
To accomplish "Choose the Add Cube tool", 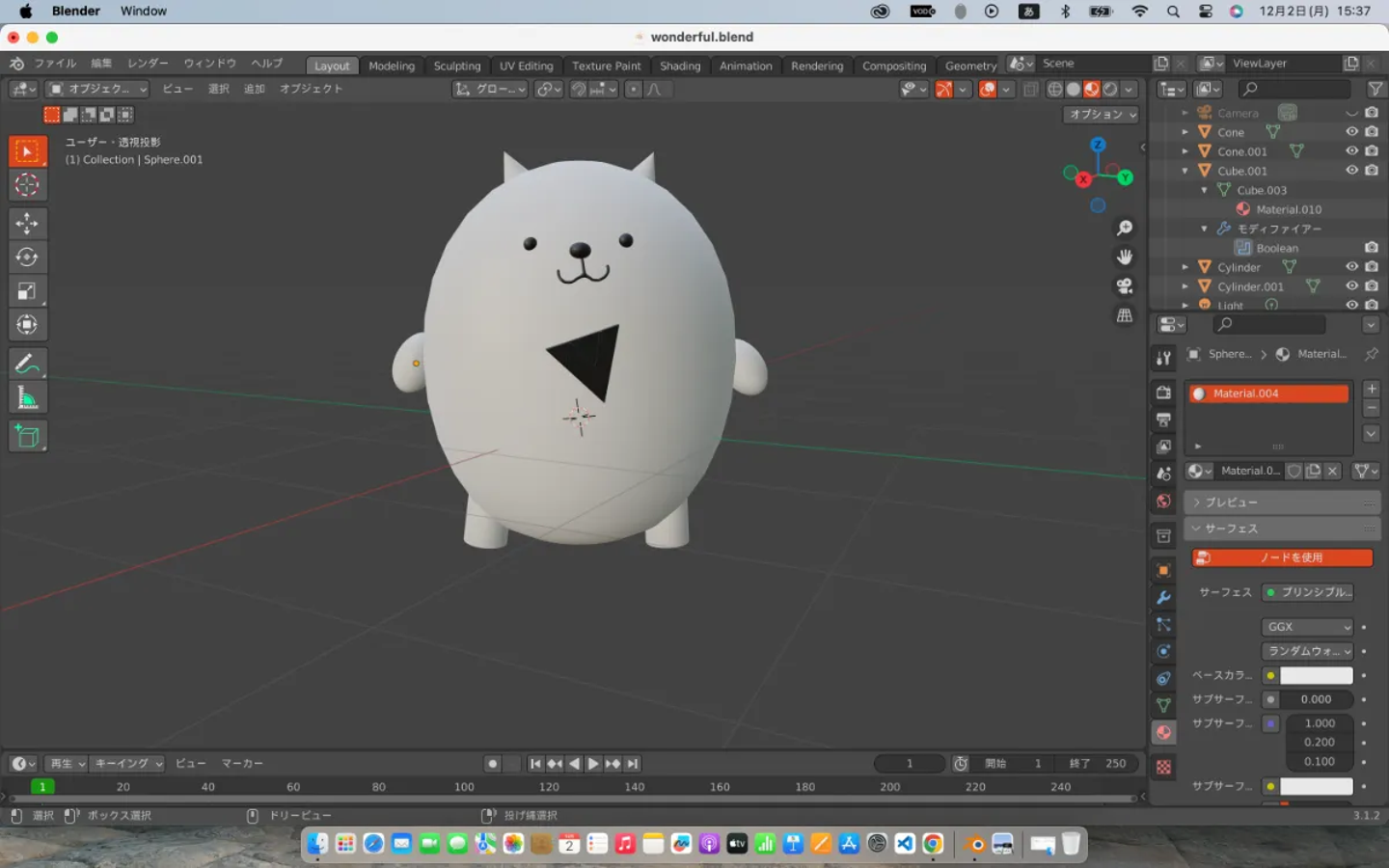I will 27,437.
